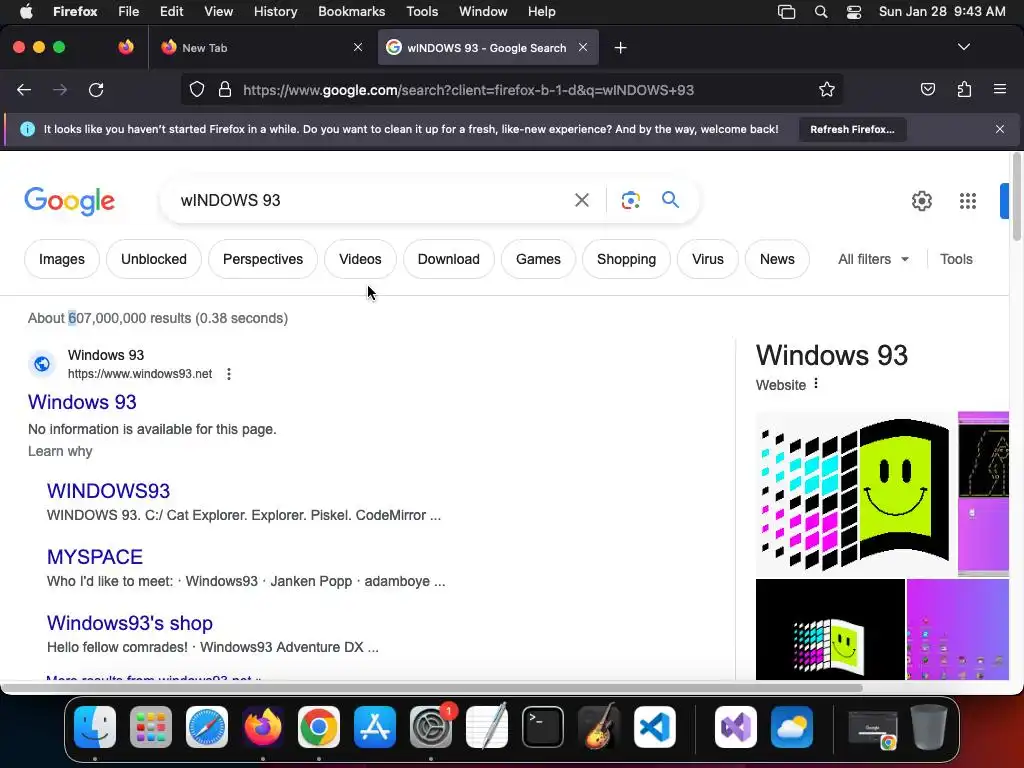Close the New Tab tab
This screenshot has height=768, width=1024.
(x=358, y=47)
